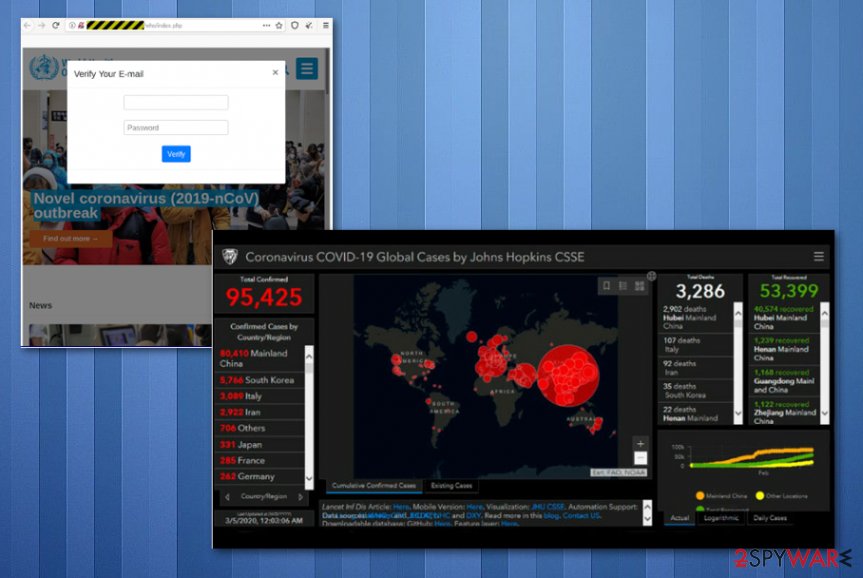The image size is (863, 578).
Task: Open the Contact US link
Action: [581, 515]
